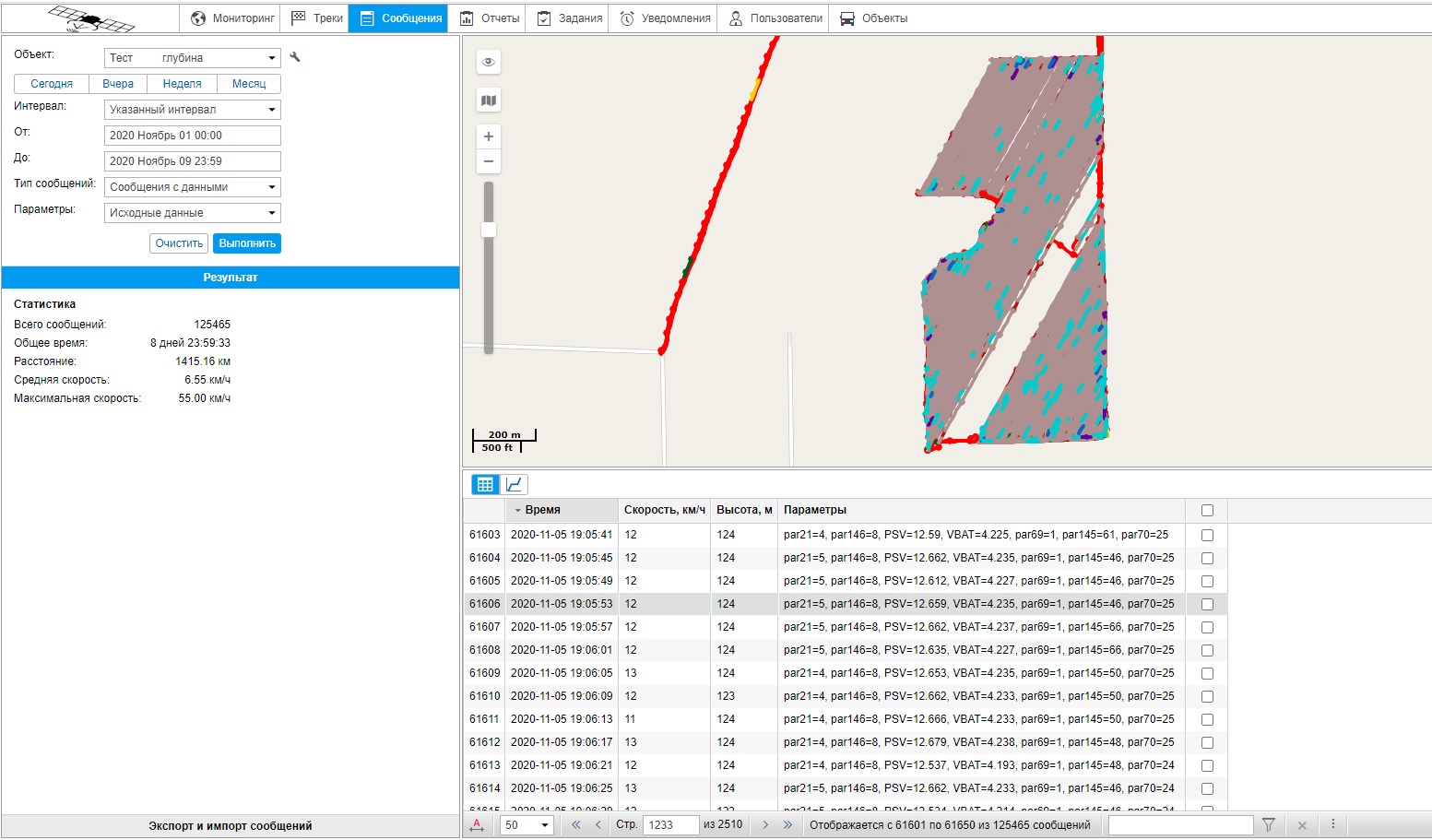
Task: Check the select-all checkbox in table header
Action: coord(1207,510)
